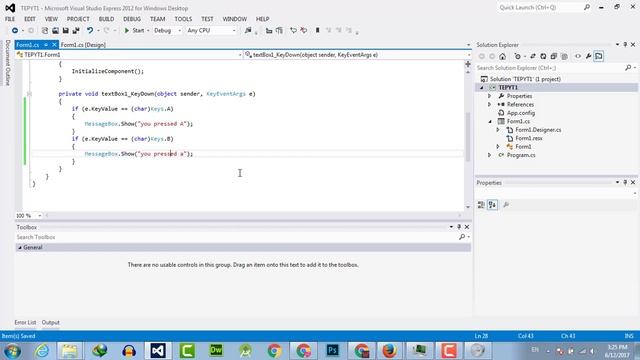The height and width of the screenshot is (360, 640).
Task: Click the Toolbox search magnifier icon
Action: (462, 237)
